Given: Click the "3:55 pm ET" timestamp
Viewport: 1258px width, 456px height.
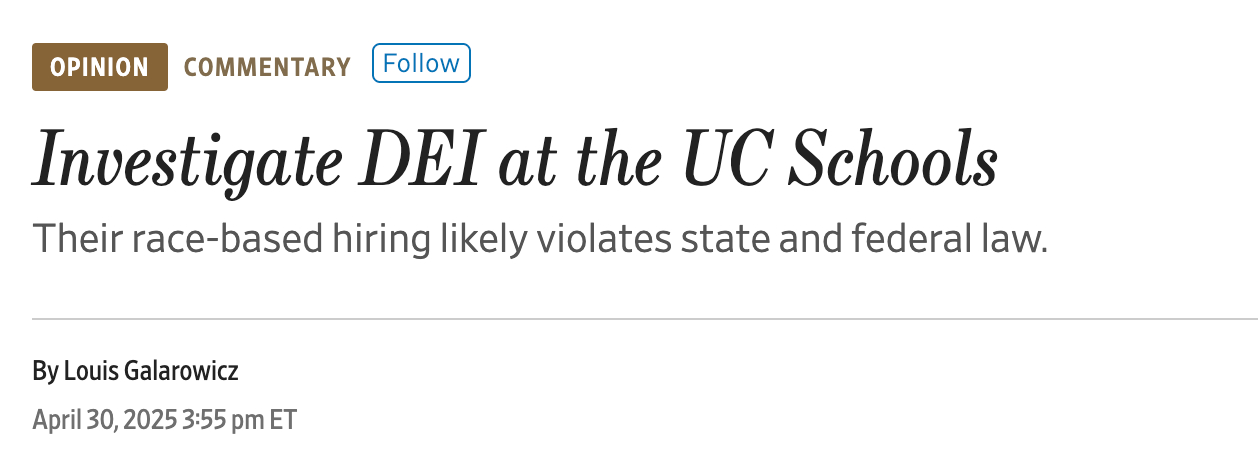Looking at the screenshot, I should pyautogui.click(x=240, y=419).
